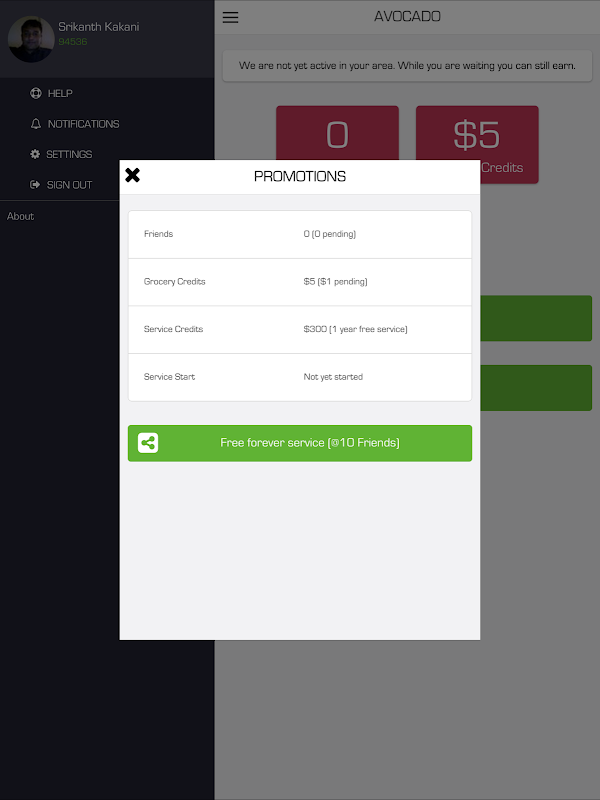The height and width of the screenshot is (800, 600).
Task: Click the $5 ($1 pending) value
Action: (x=335, y=282)
